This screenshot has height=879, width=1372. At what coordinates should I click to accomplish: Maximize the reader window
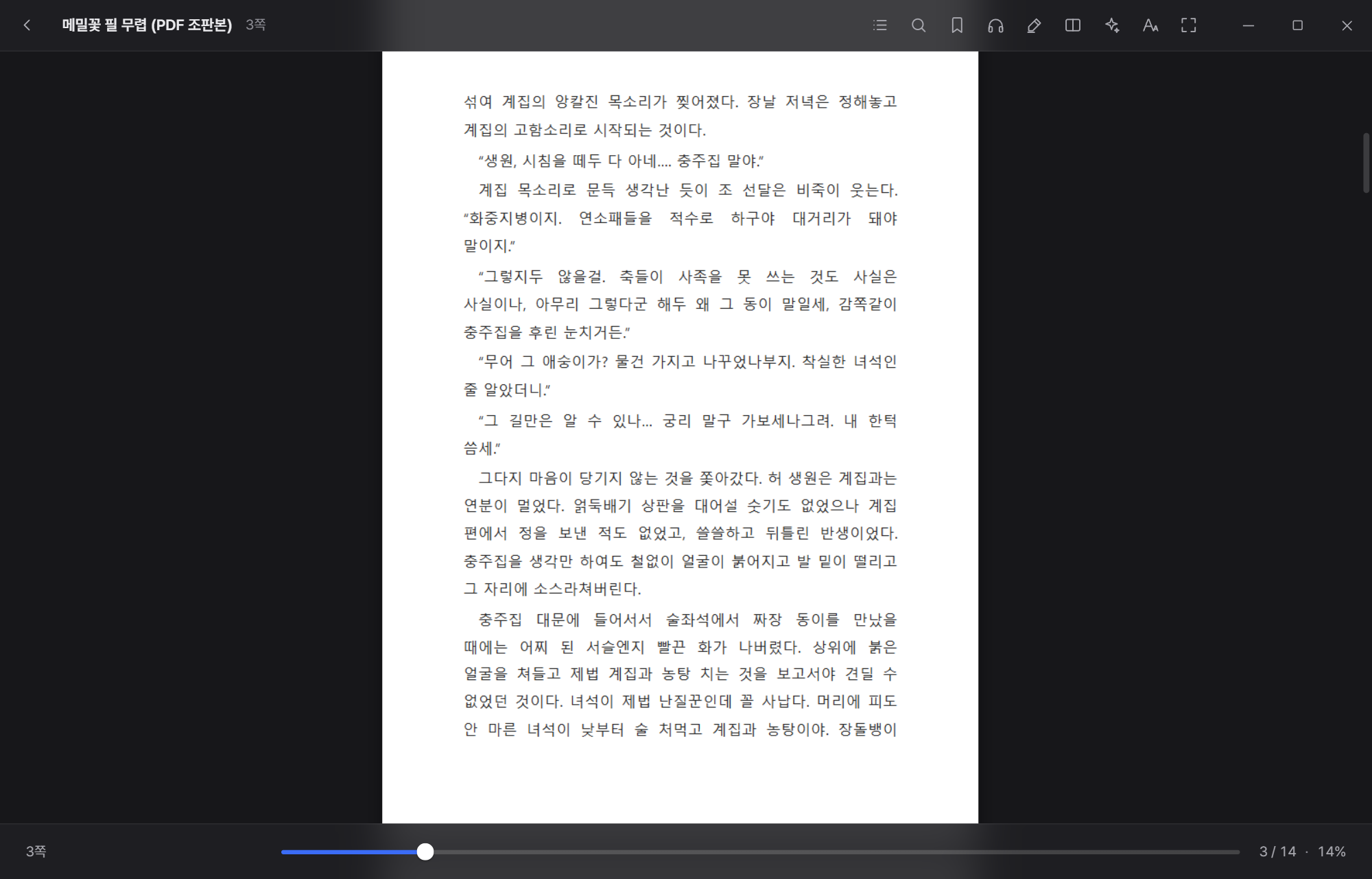(1297, 25)
